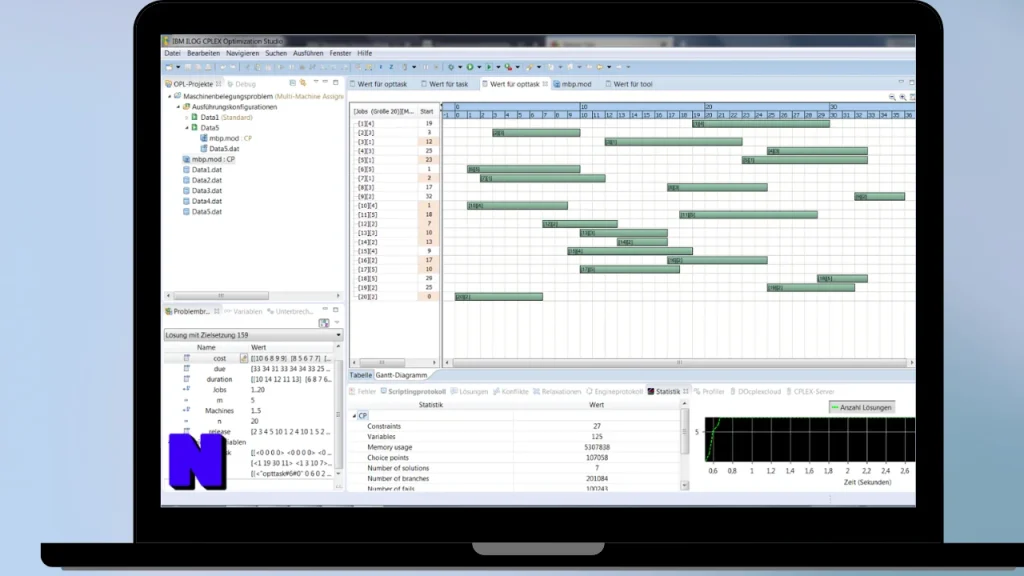
Task: Switch to the mbp.mod editor tab
Action: pos(572,84)
